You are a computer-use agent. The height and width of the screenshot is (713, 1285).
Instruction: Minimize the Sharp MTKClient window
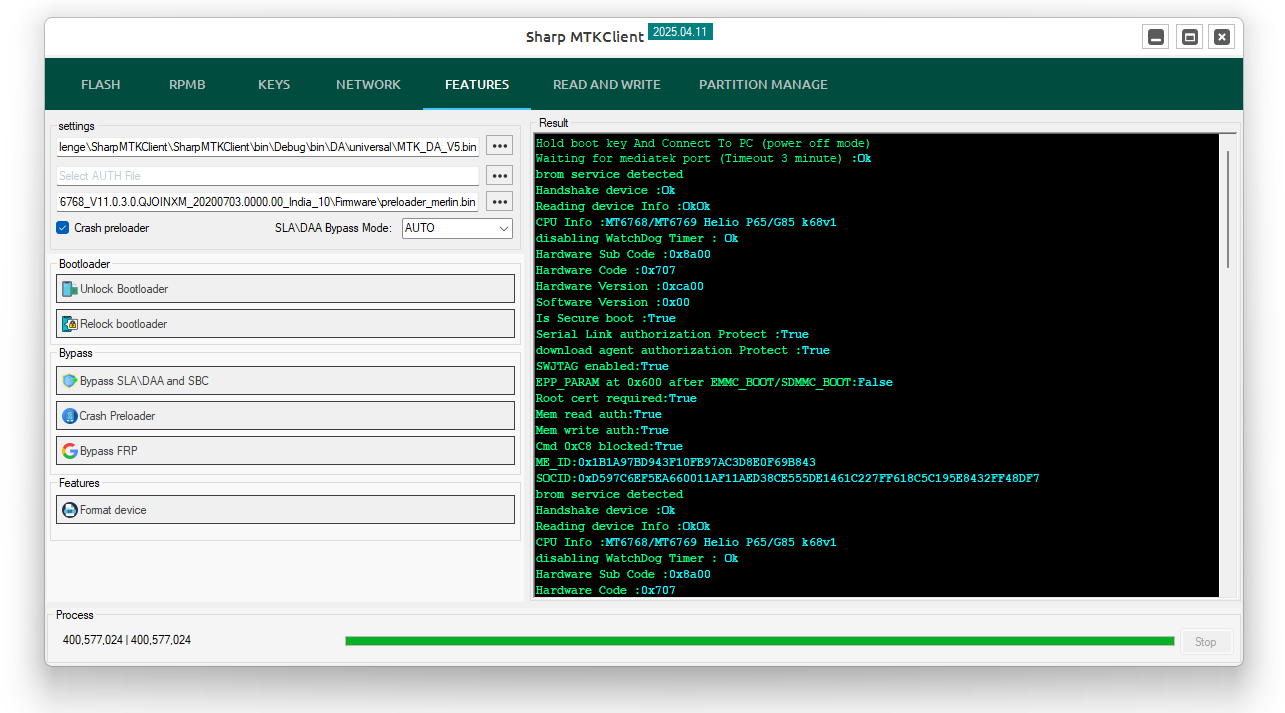tap(1156, 37)
